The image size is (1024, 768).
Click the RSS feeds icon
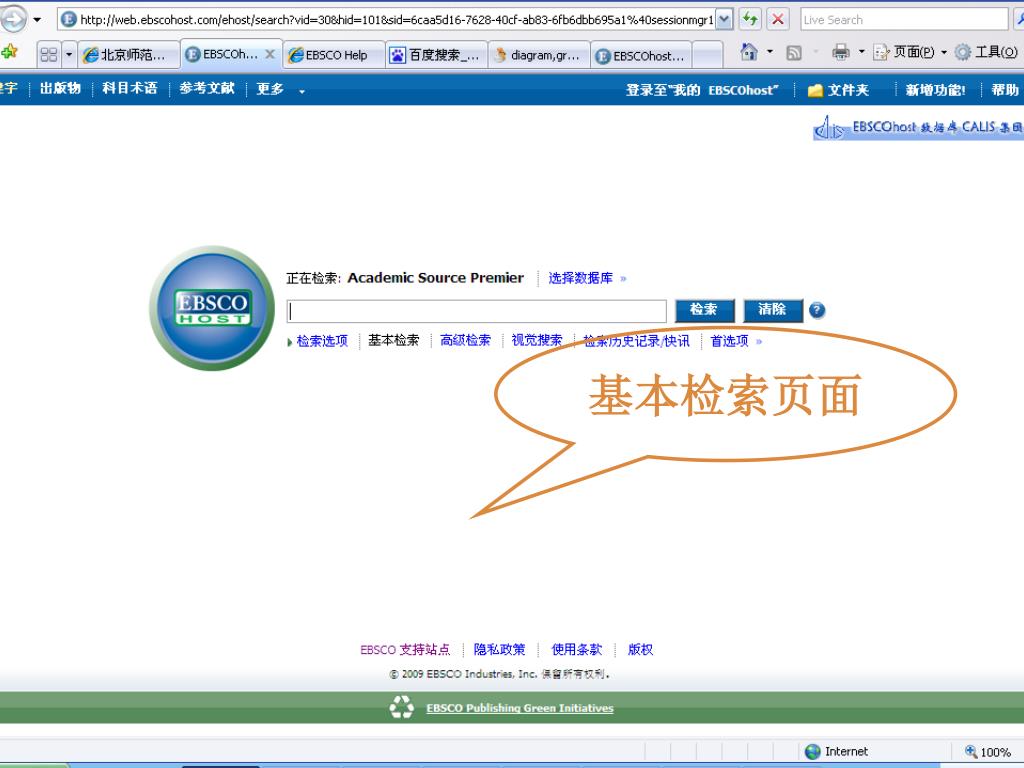coord(793,52)
